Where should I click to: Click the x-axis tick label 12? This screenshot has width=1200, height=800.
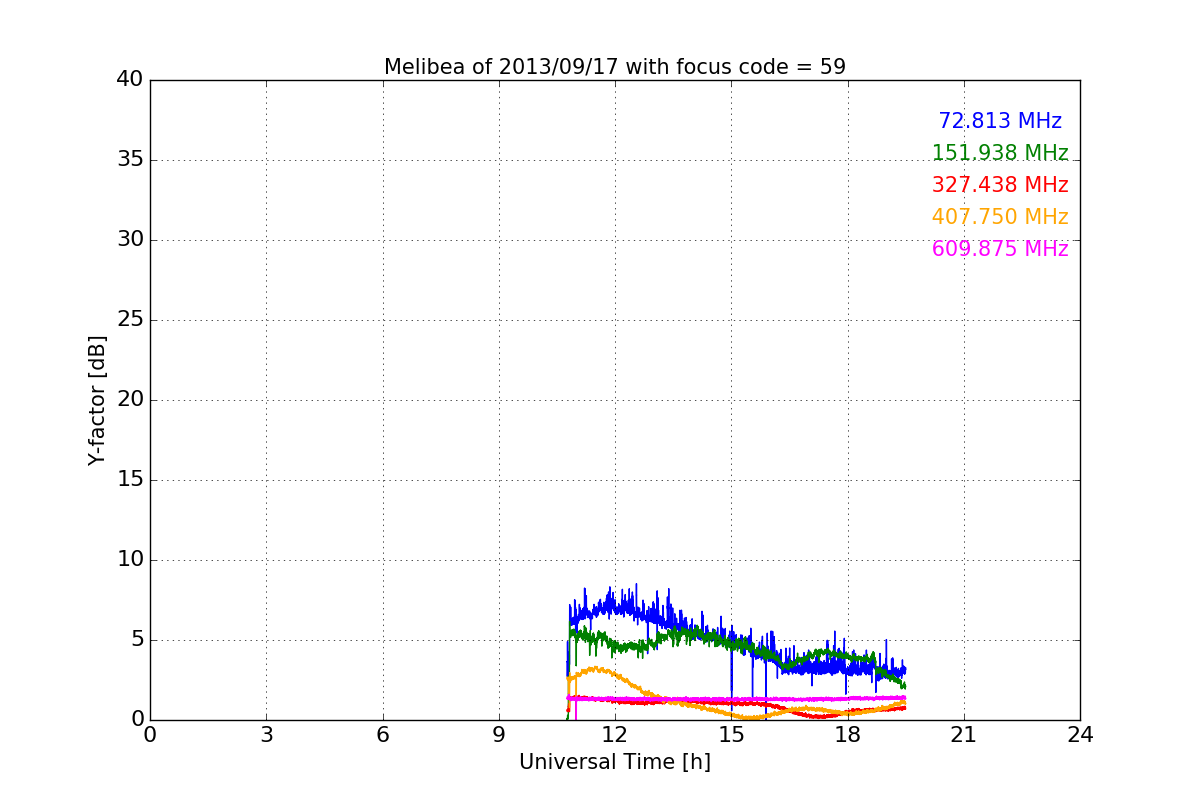[615, 735]
